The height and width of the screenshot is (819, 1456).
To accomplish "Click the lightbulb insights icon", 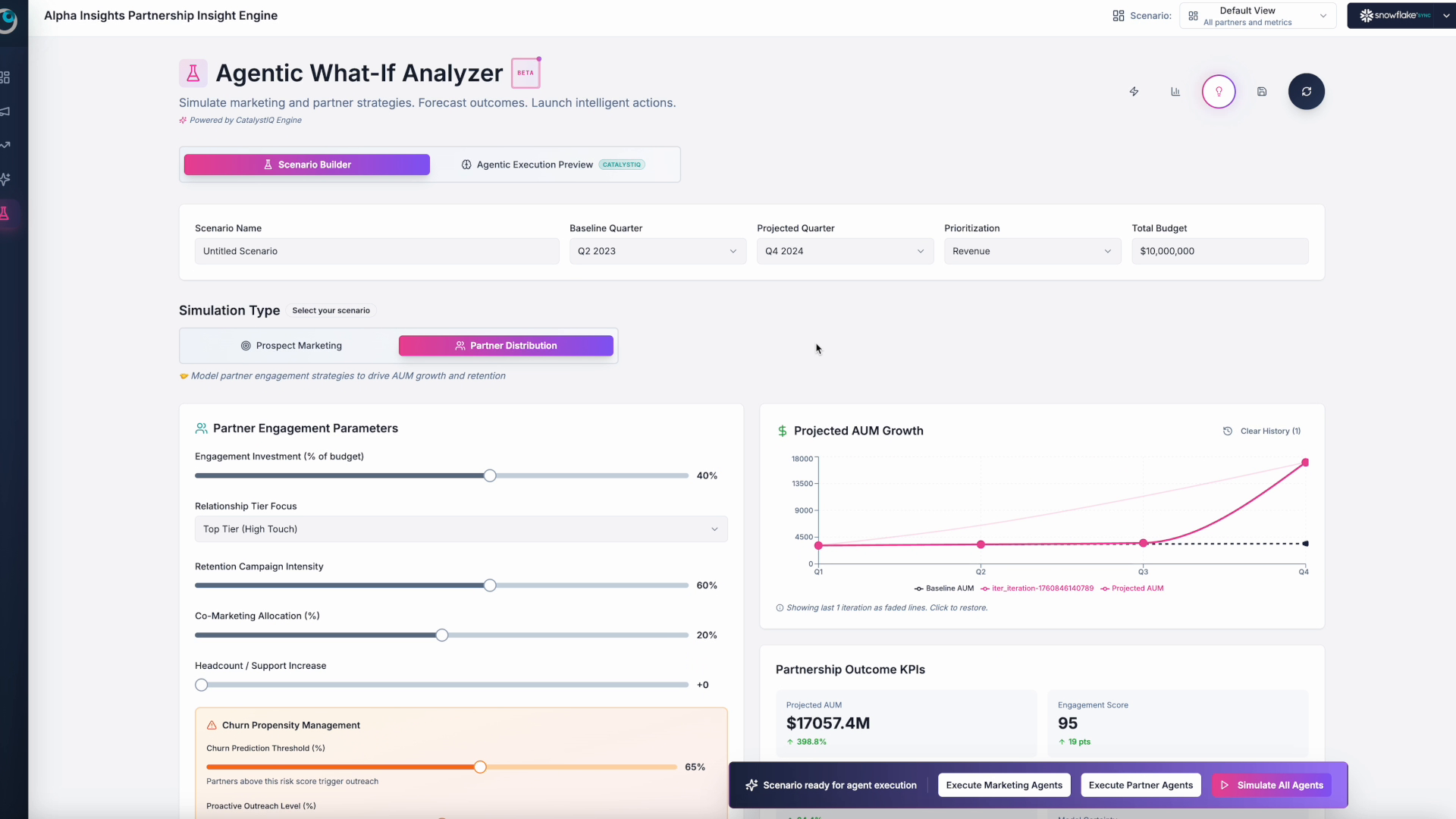I will click(1219, 92).
